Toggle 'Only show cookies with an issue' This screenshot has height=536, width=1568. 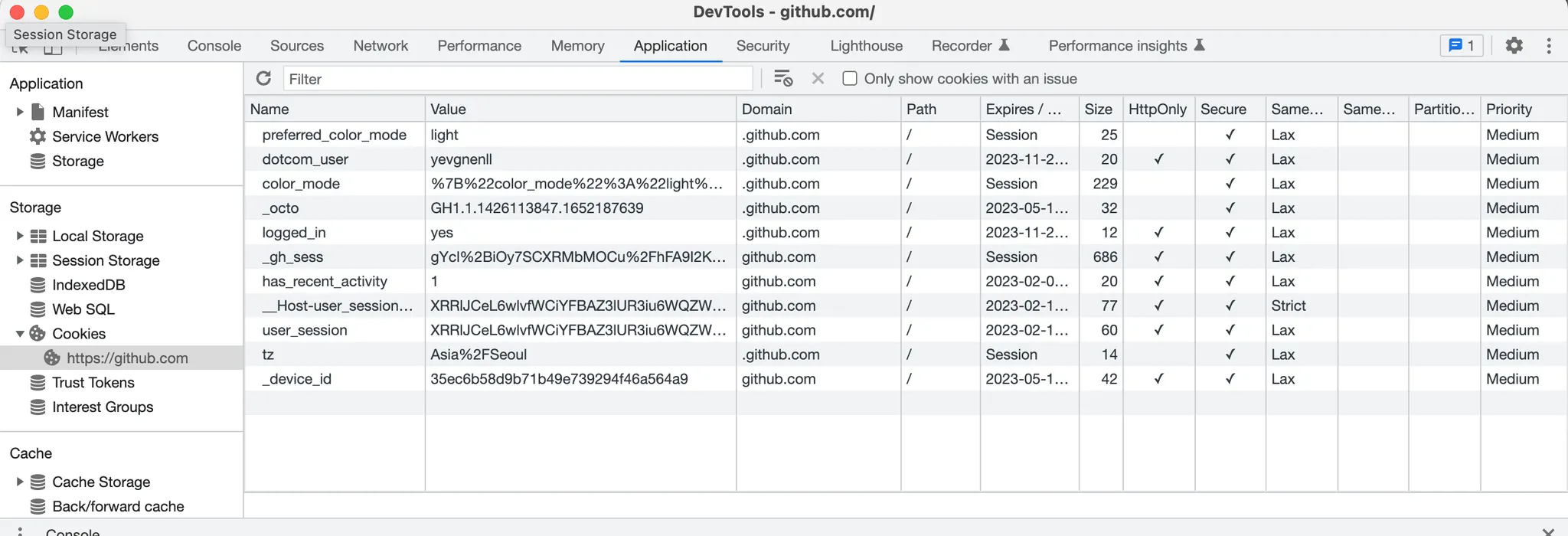850,79
